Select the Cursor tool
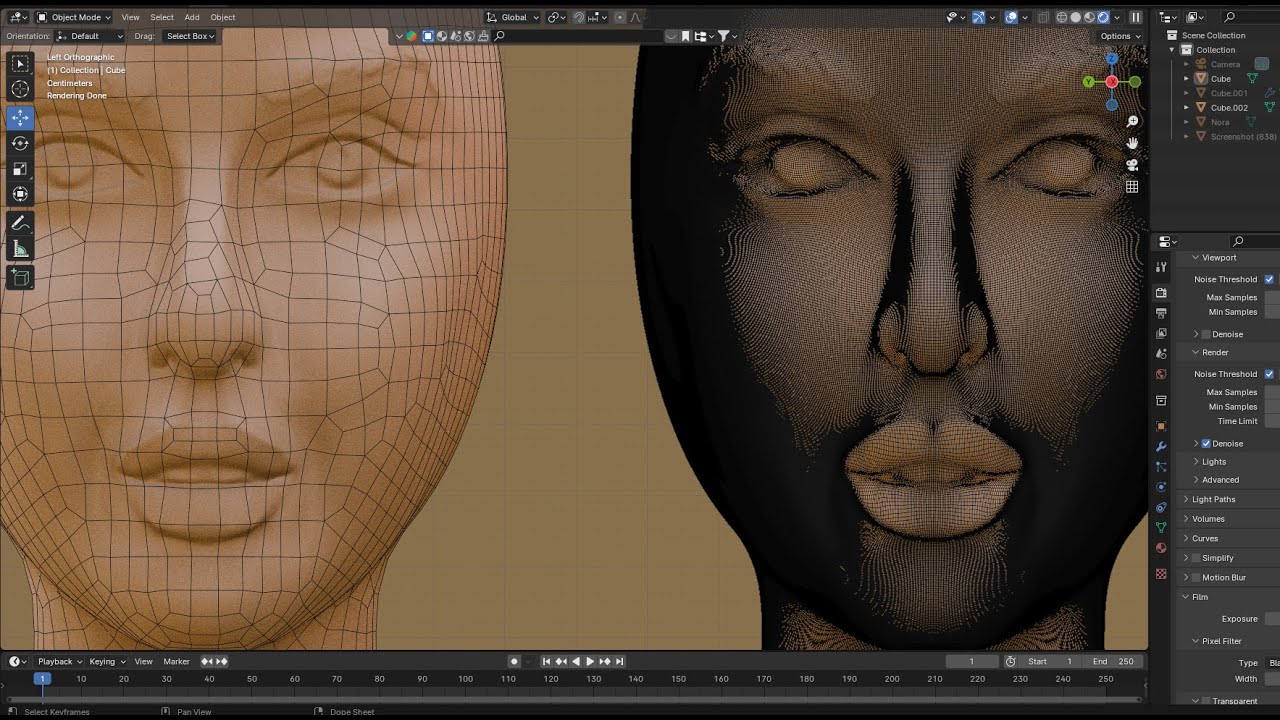This screenshot has height=720, width=1280. coord(20,89)
